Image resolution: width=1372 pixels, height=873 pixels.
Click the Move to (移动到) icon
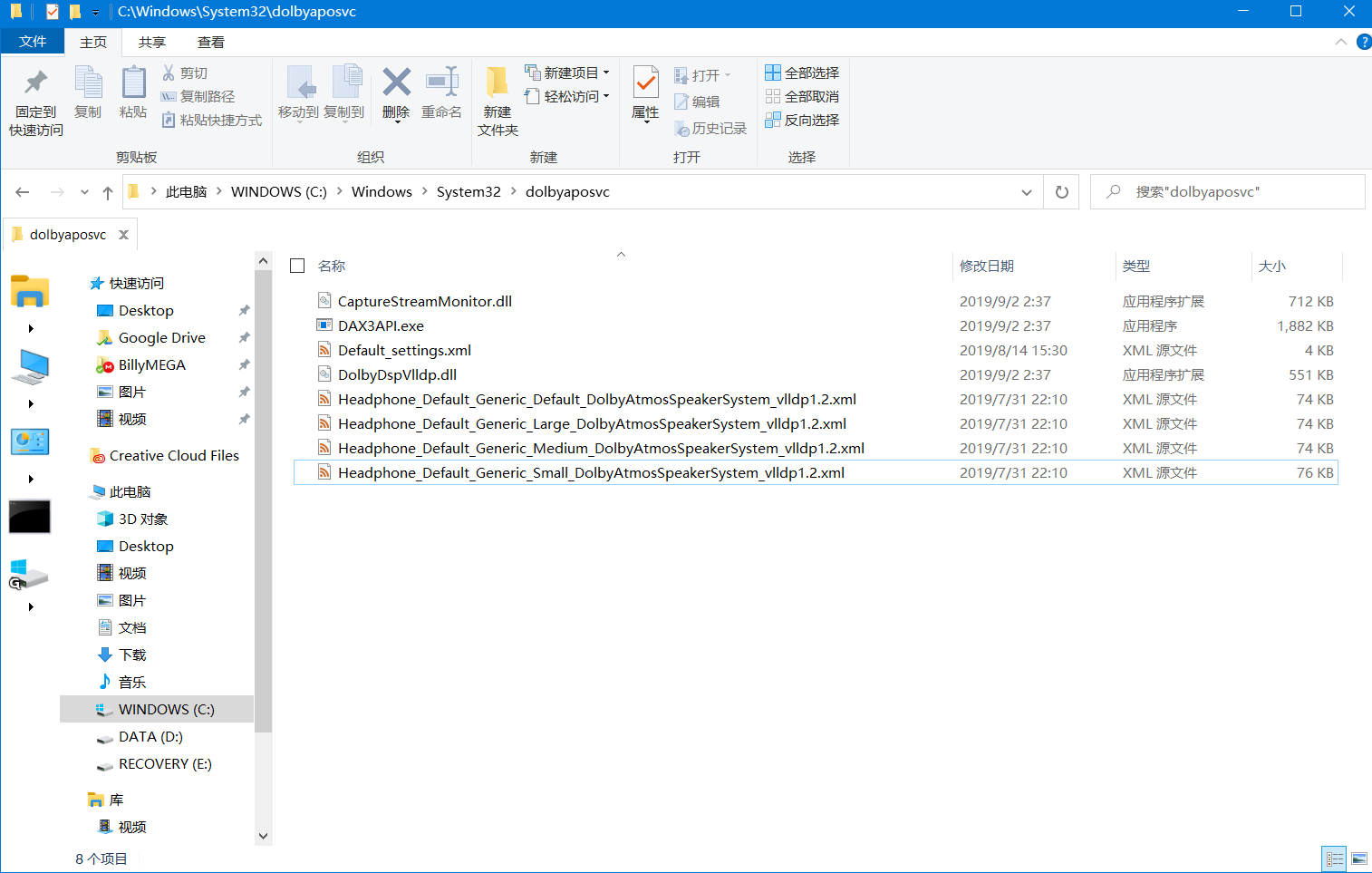point(300,82)
